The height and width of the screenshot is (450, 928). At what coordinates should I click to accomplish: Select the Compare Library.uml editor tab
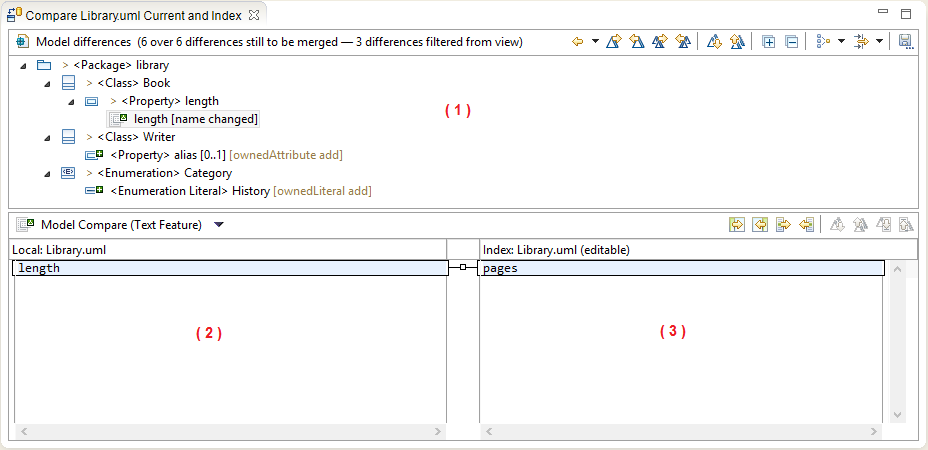(134, 15)
